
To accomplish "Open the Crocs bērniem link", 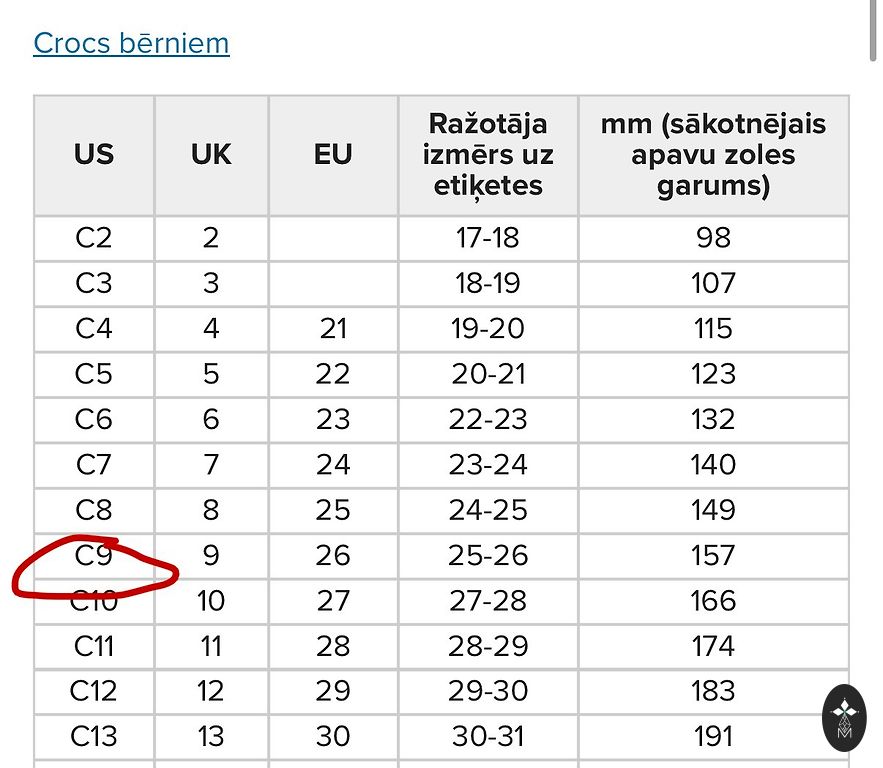I will [131, 43].
